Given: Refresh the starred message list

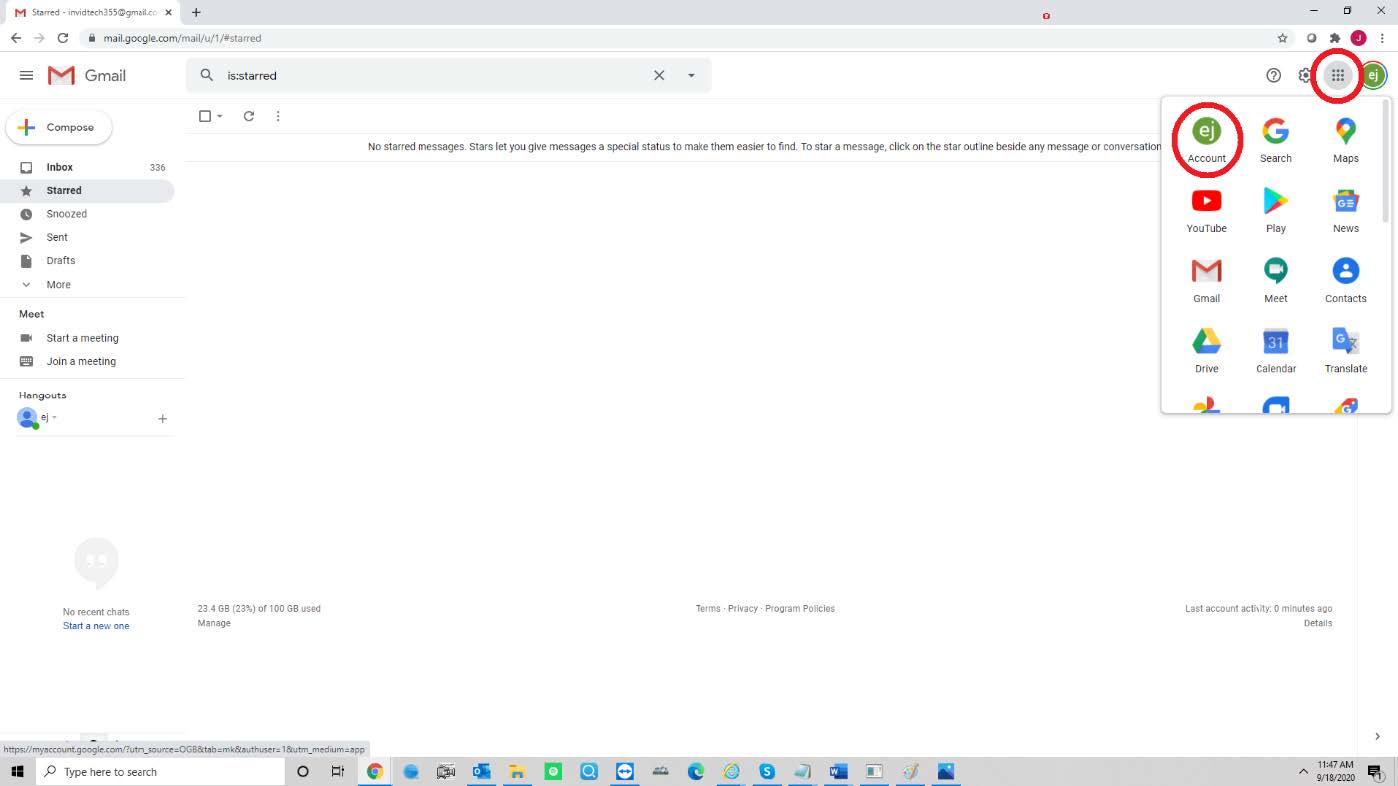Looking at the screenshot, I should pyautogui.click(x=249, y=116).
